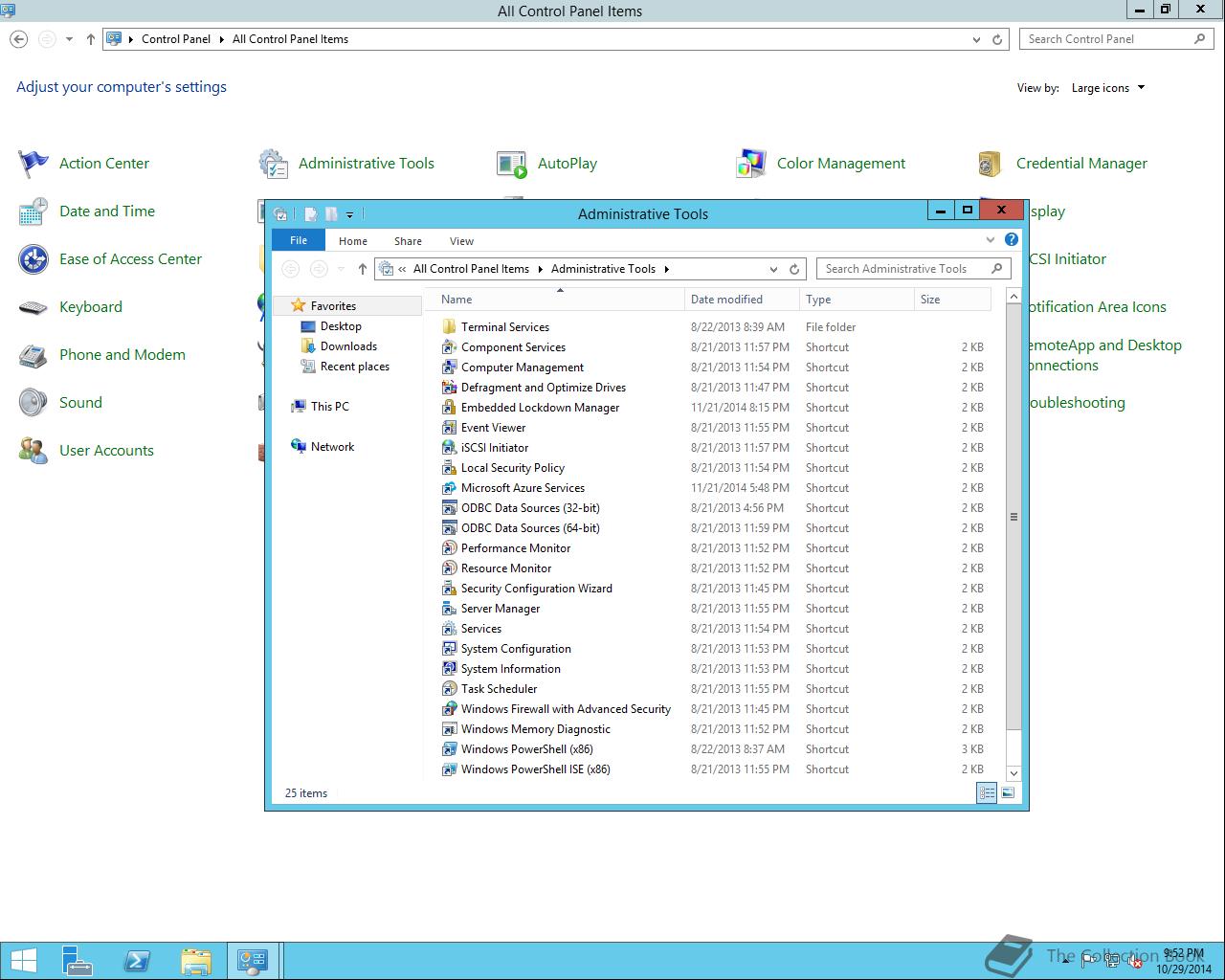Image resolution: width=1225 pixels, height=980 pixels.
Task: Select Desktop in the Favorites pane
Action: click(341, 326)
